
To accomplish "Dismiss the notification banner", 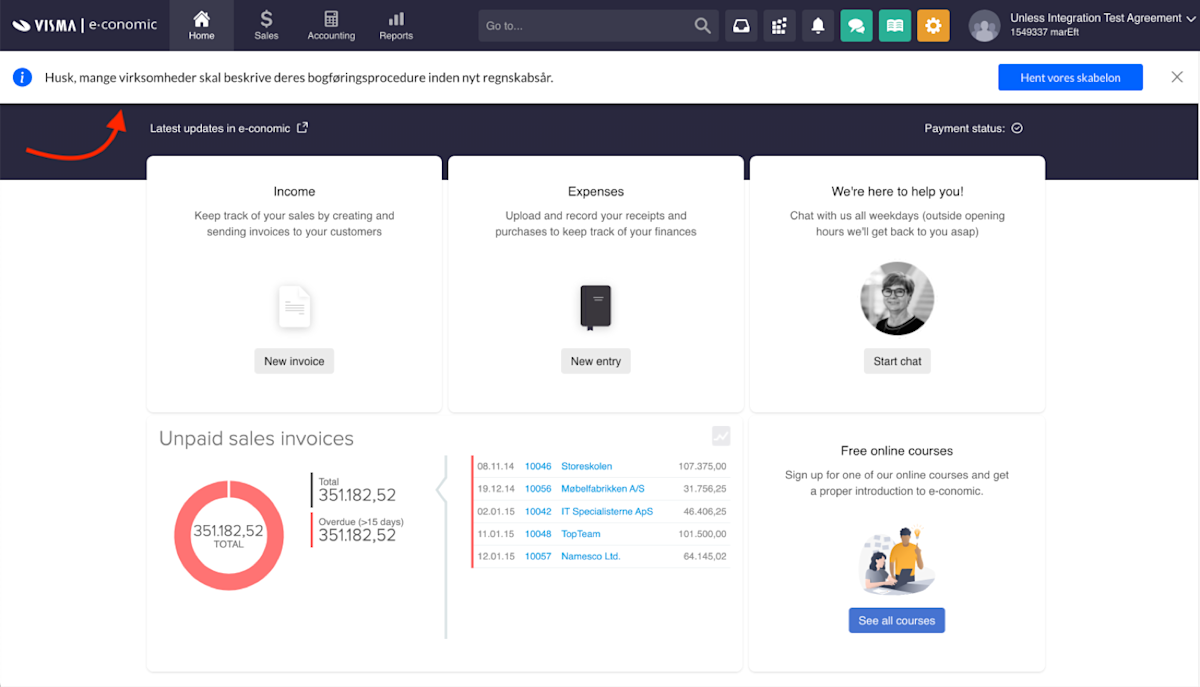I will [1177, 77].
